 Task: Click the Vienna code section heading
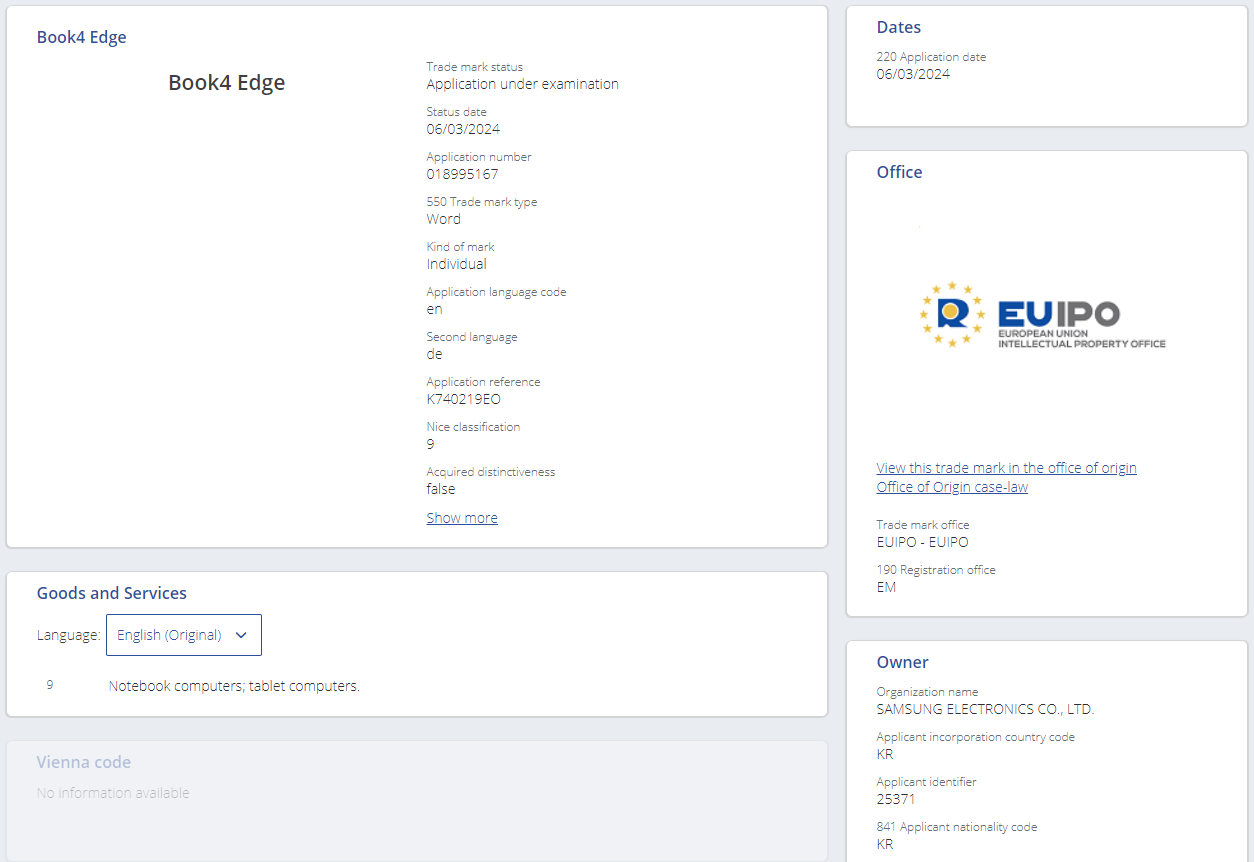[84, 762]
